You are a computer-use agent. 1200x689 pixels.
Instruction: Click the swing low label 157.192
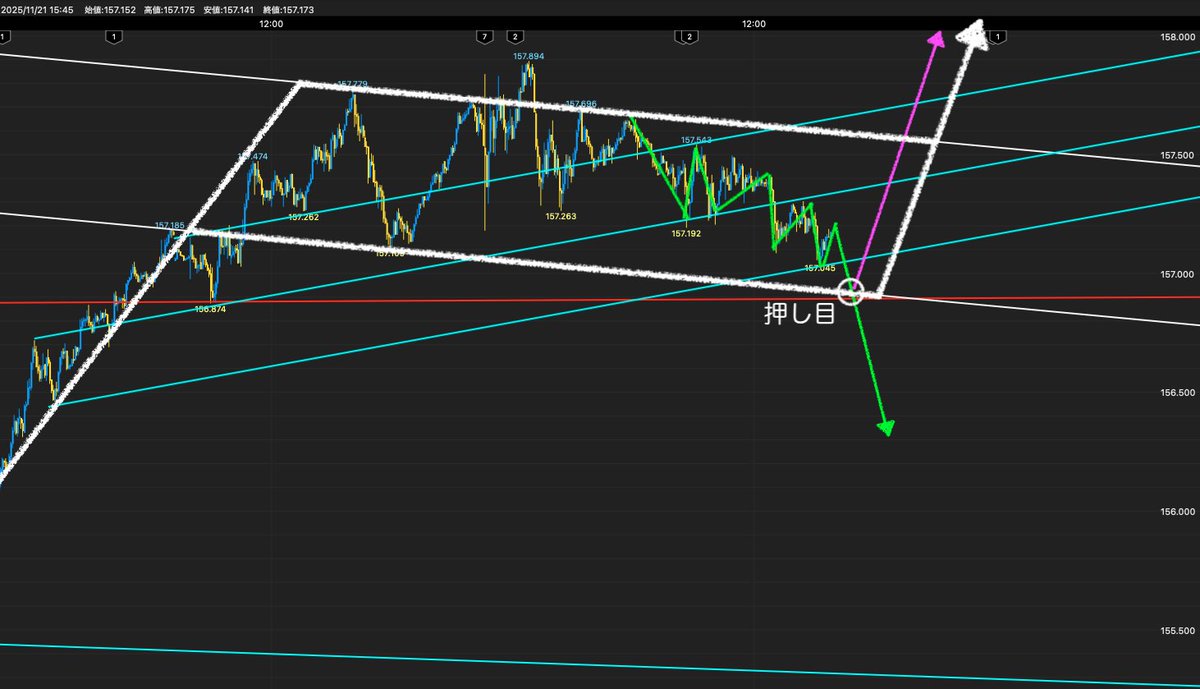click(x=686, y=234)
